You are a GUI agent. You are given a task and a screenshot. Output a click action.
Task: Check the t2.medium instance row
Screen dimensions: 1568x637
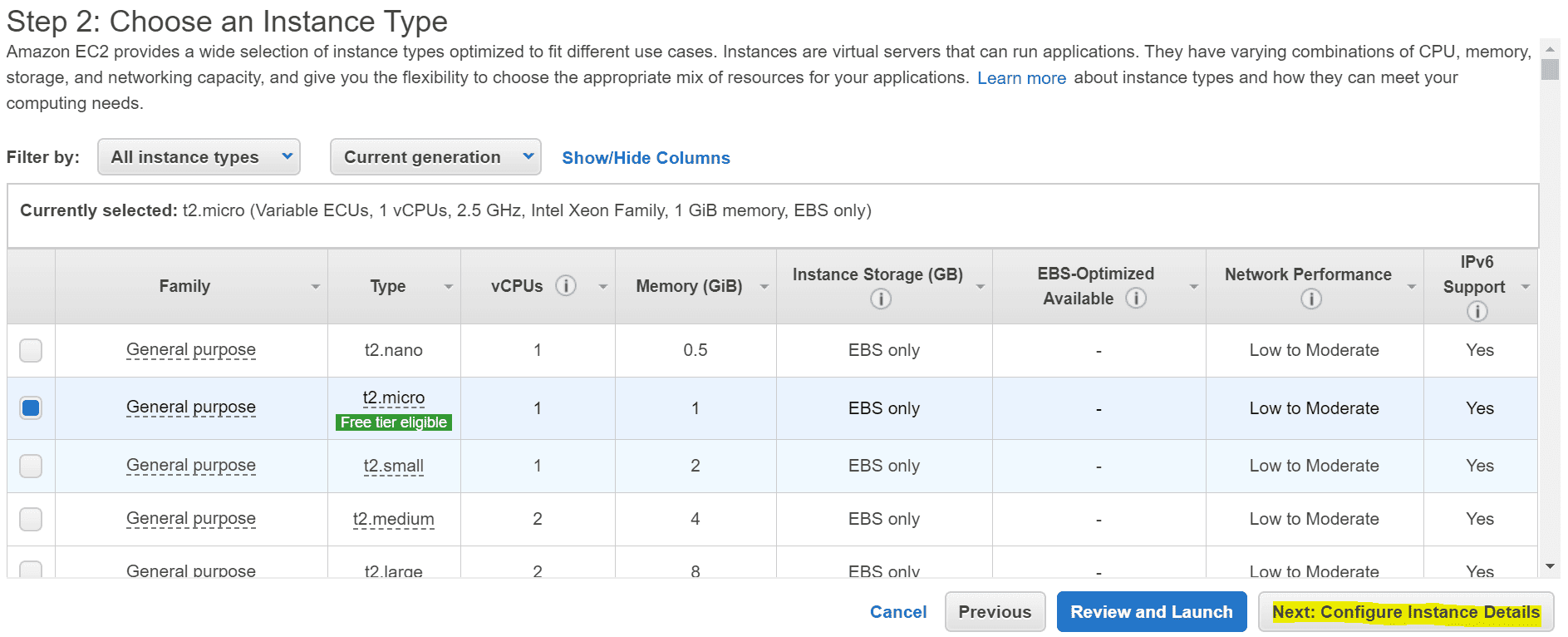pos(31,519)
